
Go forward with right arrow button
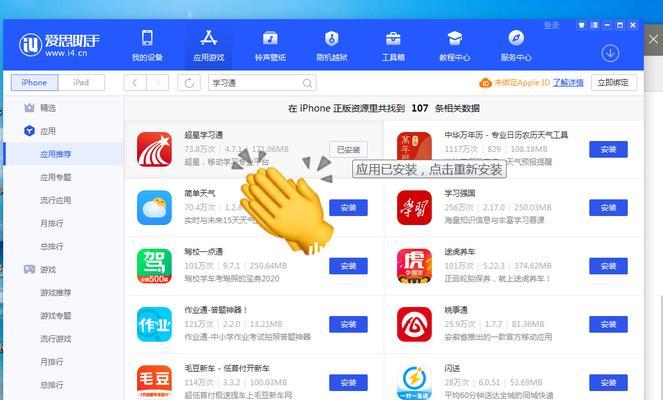tap(158, 83)
